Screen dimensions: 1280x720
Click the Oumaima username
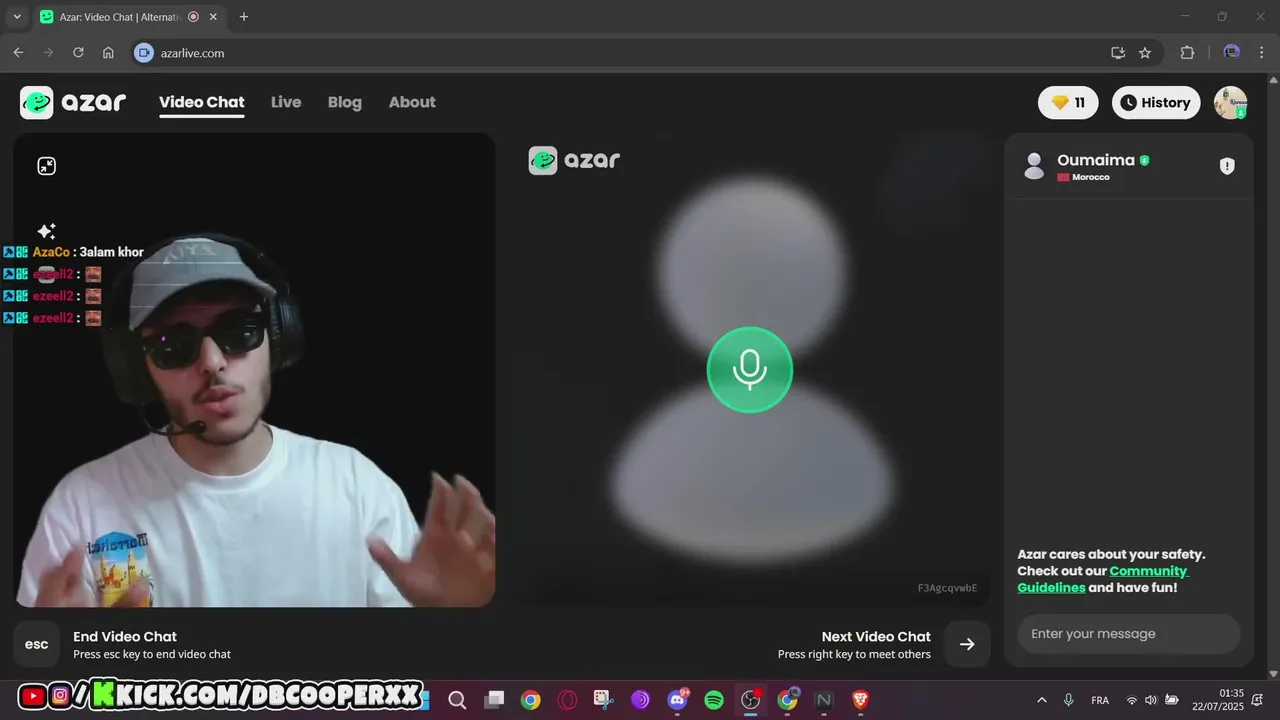(1096, 160)
